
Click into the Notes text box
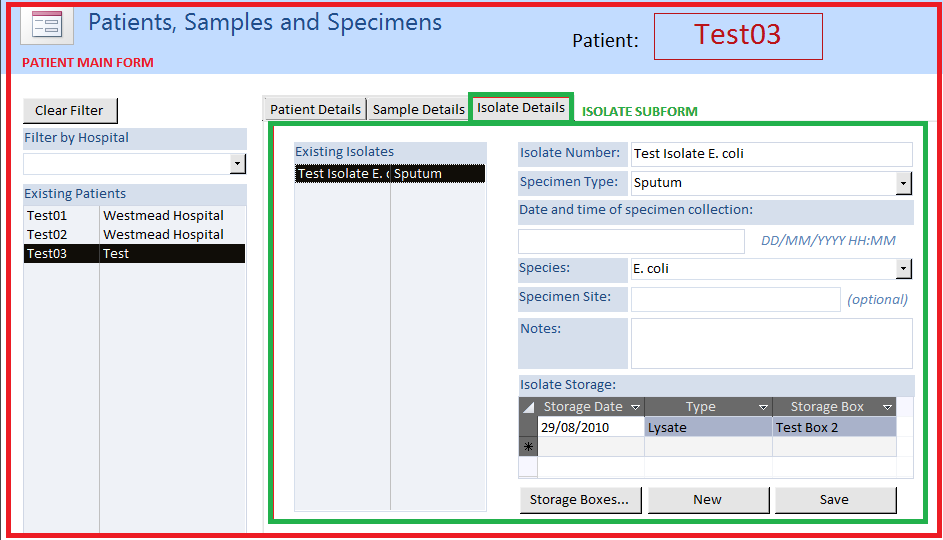tap(771, 343)
